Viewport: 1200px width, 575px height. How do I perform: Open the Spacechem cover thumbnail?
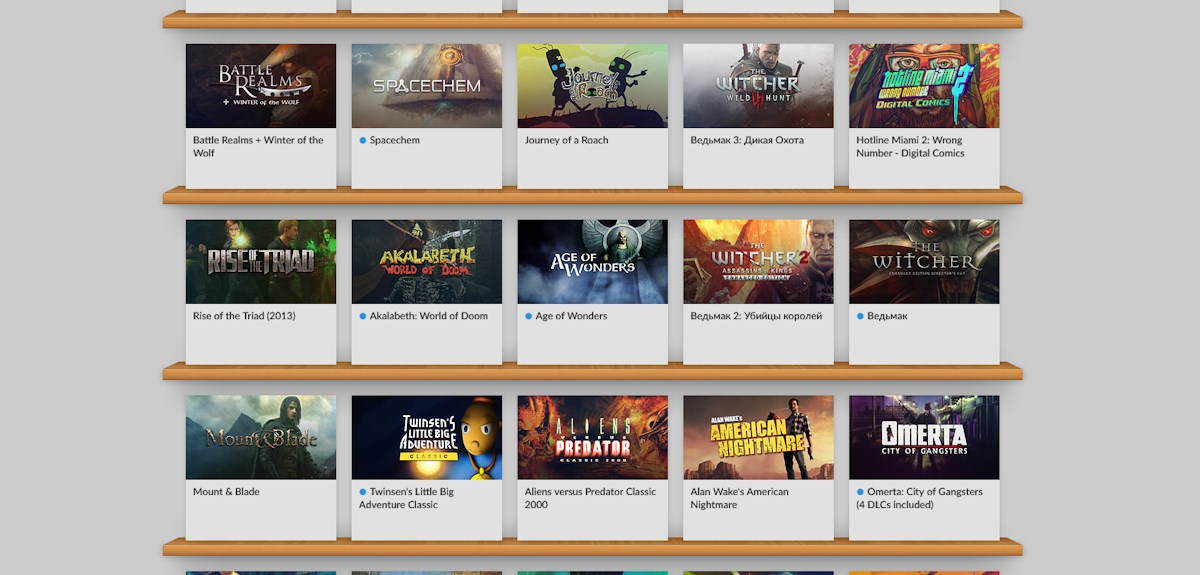427,86
